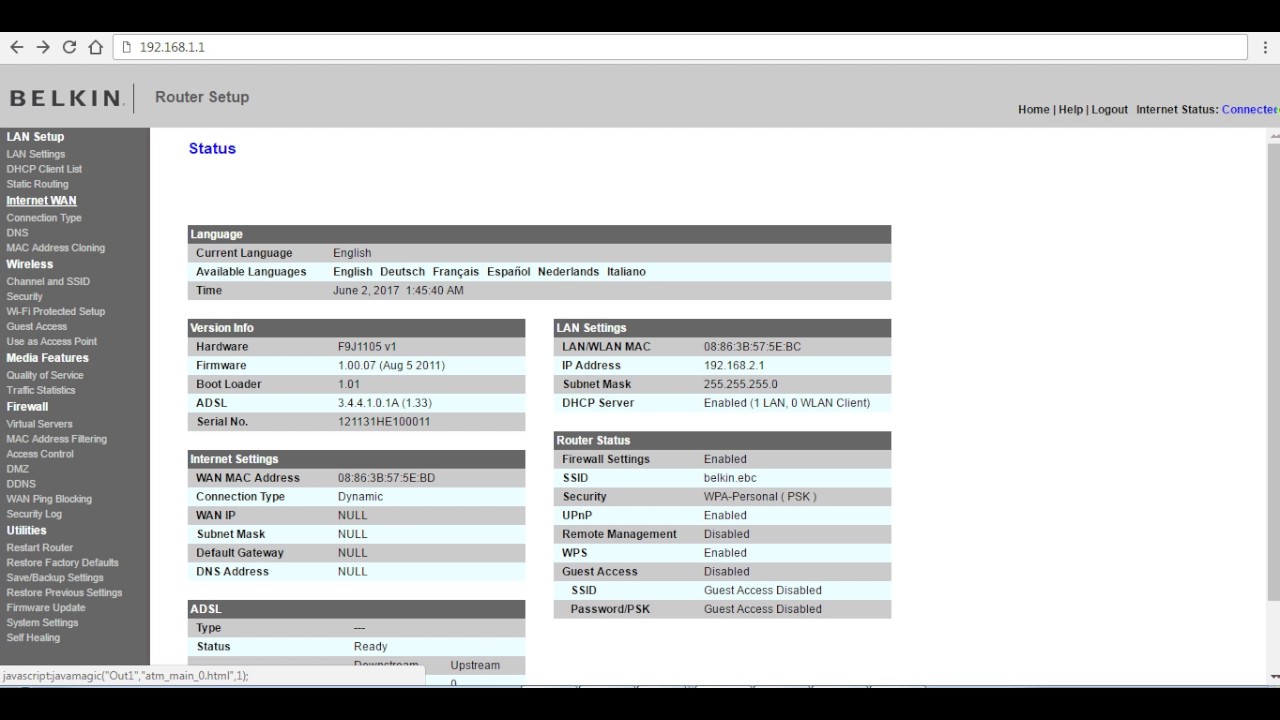Focus the address bar showing 192.168.1.1
Image resolution: width=1280 pixels, height=720 pixels.
click(680, 47)
